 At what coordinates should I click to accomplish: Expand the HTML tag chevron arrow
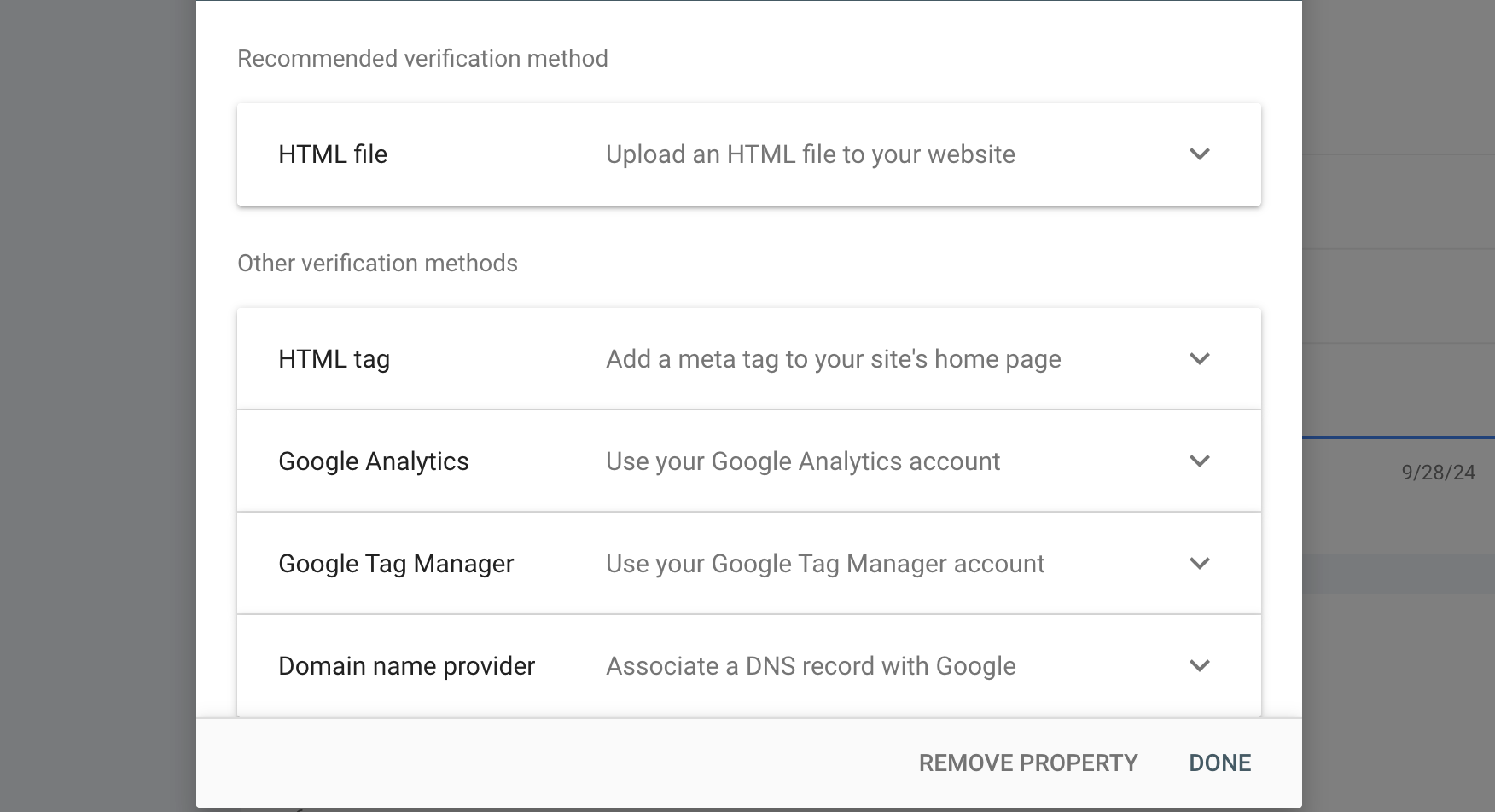(1200, 359)
